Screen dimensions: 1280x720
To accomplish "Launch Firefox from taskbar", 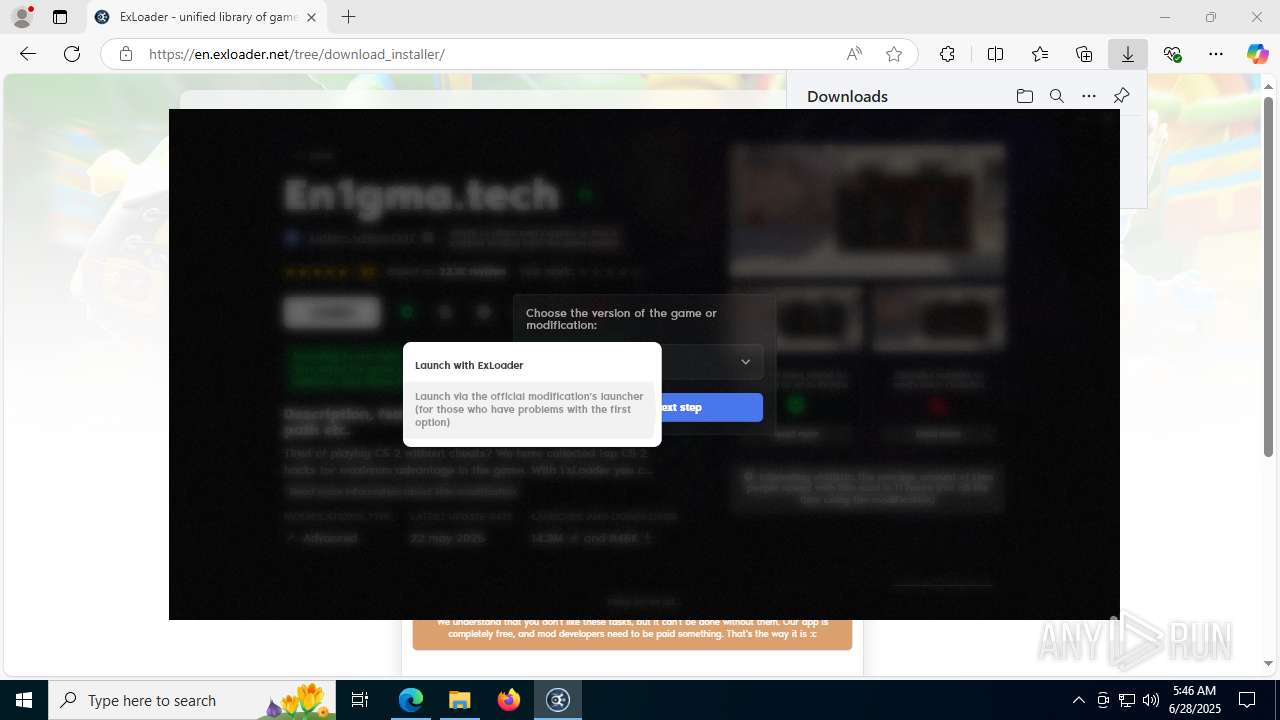I will point(508,700).
